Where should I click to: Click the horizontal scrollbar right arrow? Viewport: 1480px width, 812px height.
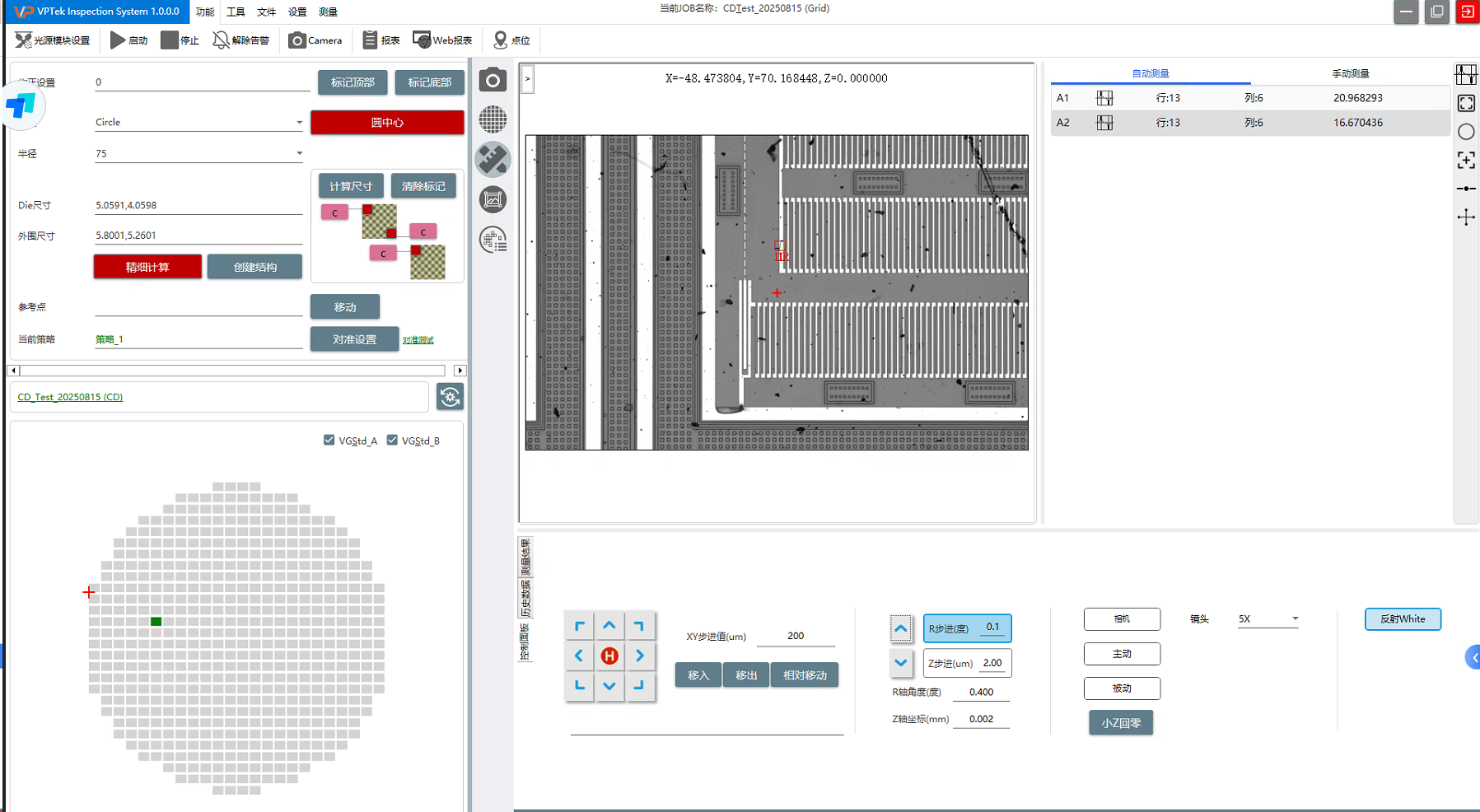coord(460,371)
